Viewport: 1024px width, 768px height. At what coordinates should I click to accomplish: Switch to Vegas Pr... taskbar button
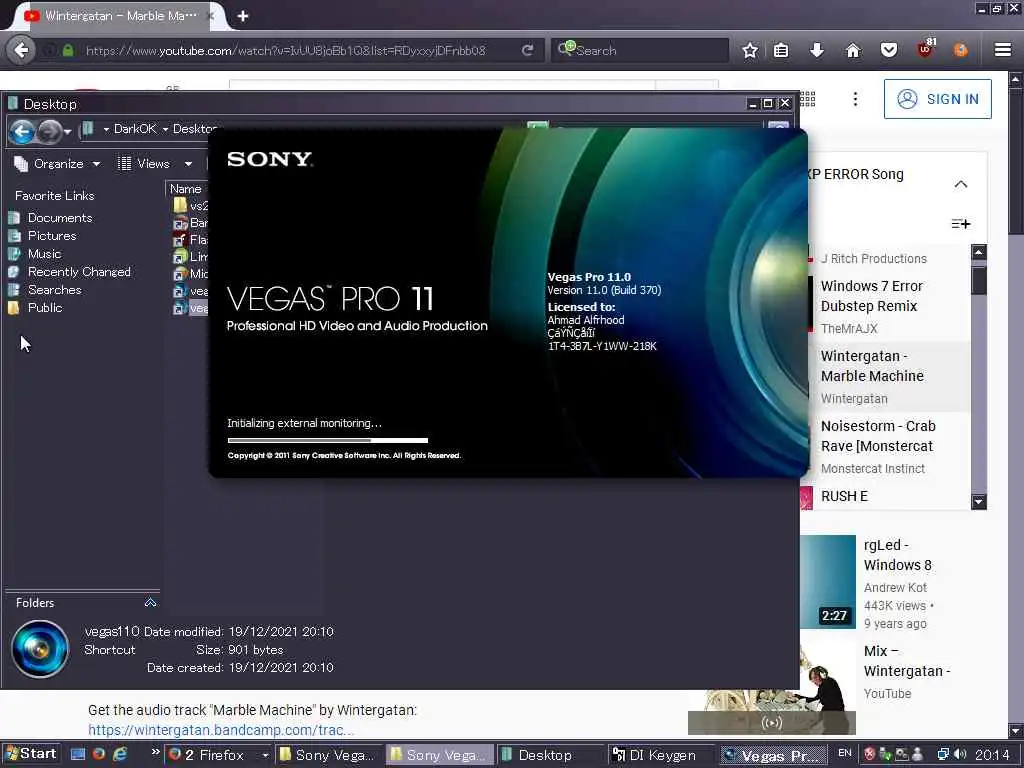pyautogui.click(x=772, y=755)
